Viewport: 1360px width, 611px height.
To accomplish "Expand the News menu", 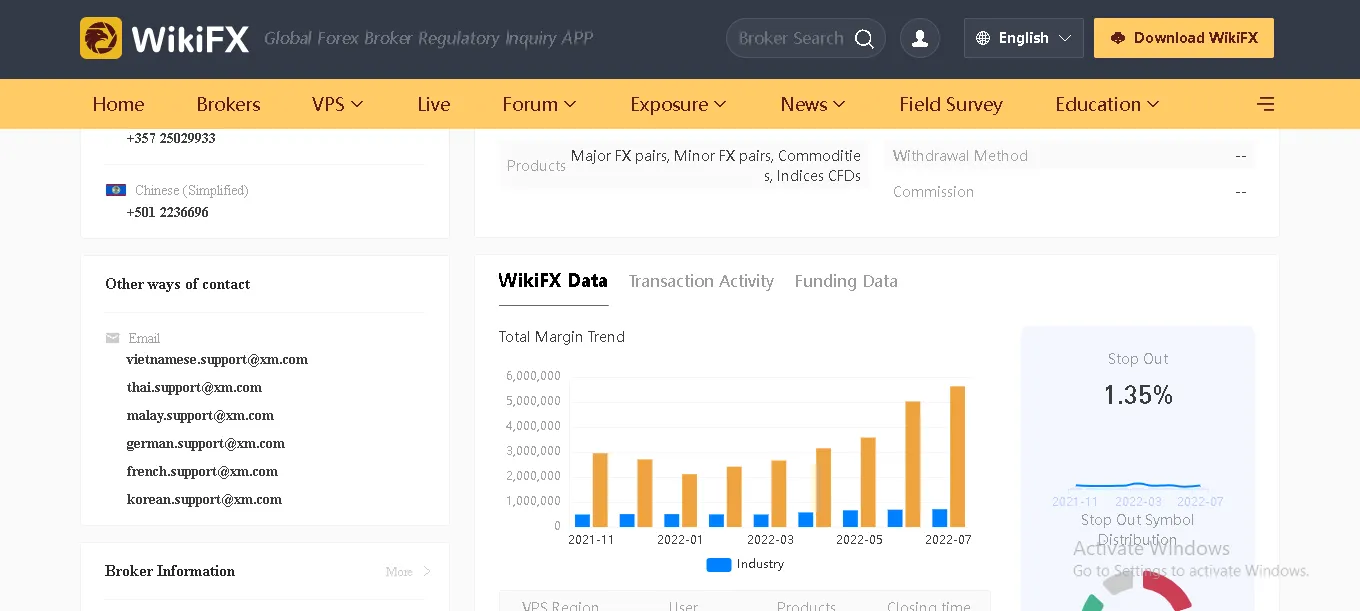I will tap(813, 104).
